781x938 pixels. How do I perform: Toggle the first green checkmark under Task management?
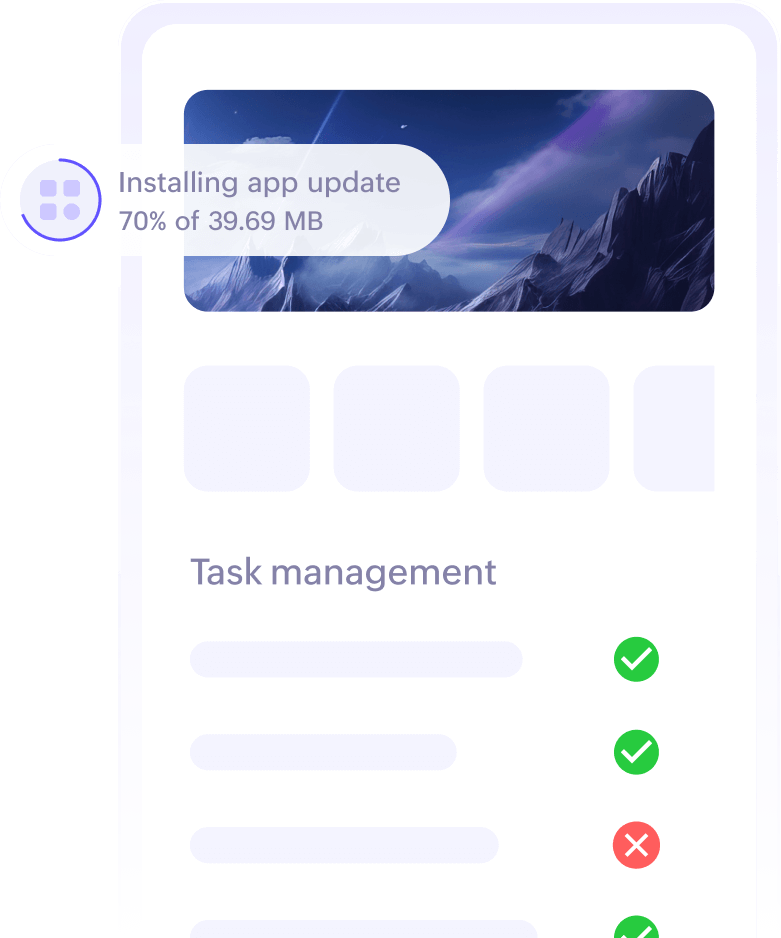pos(636,659)
